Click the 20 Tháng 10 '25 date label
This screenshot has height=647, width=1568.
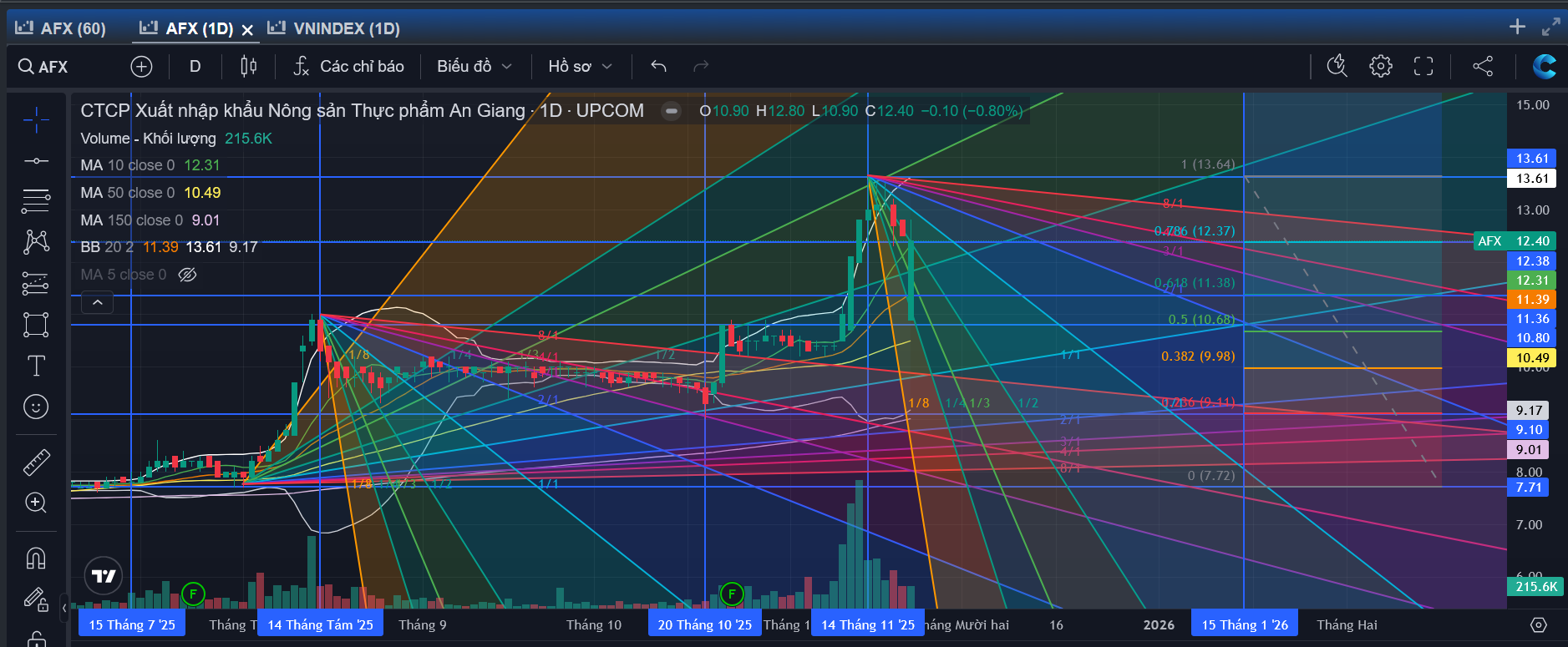point(705,624)
